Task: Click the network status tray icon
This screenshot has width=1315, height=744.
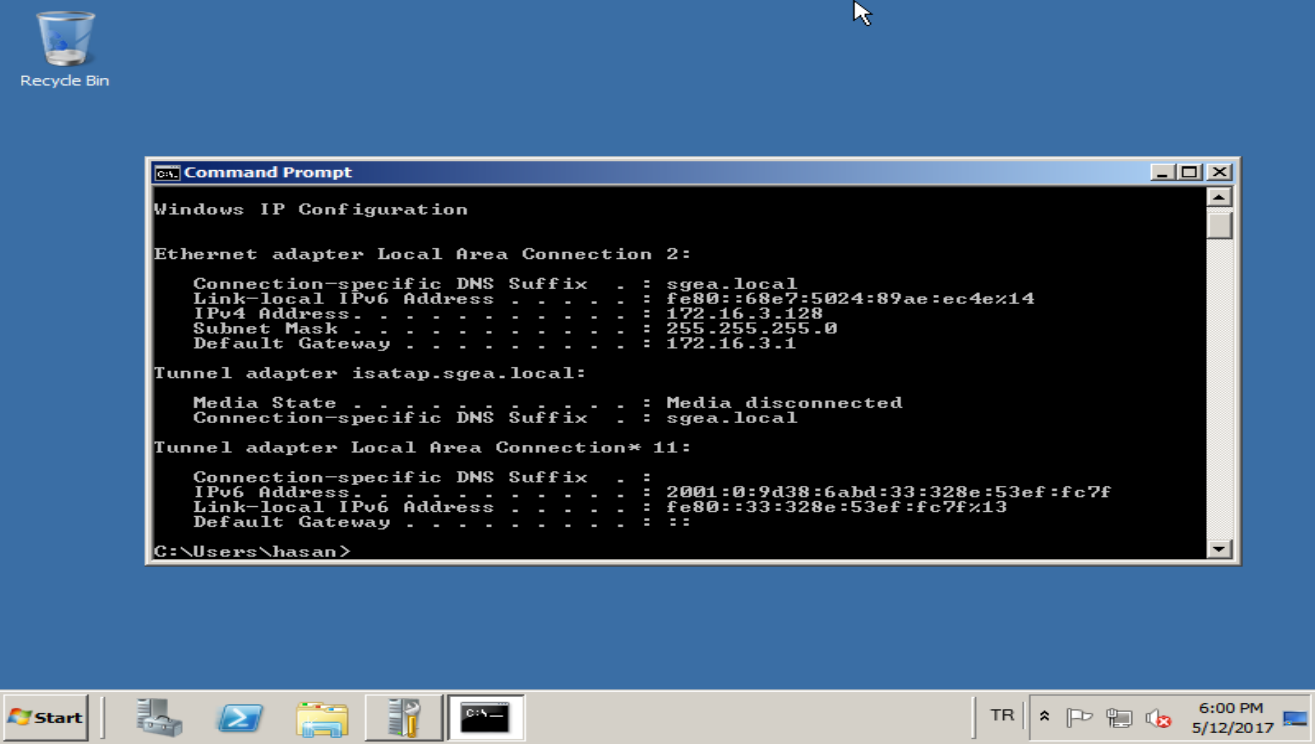Action: 1119,717
